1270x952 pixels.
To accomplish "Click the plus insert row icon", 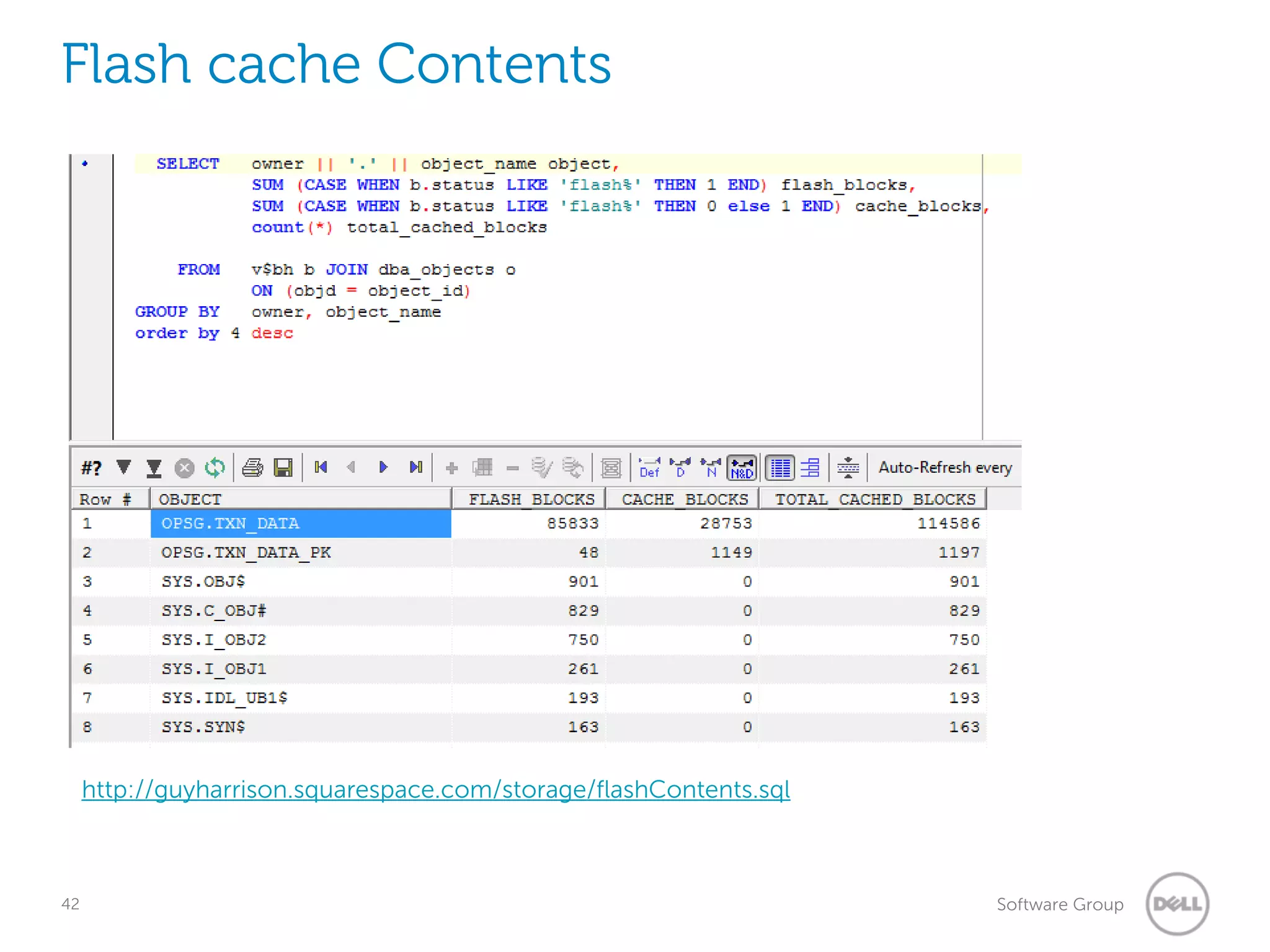I will pos(451,468).
